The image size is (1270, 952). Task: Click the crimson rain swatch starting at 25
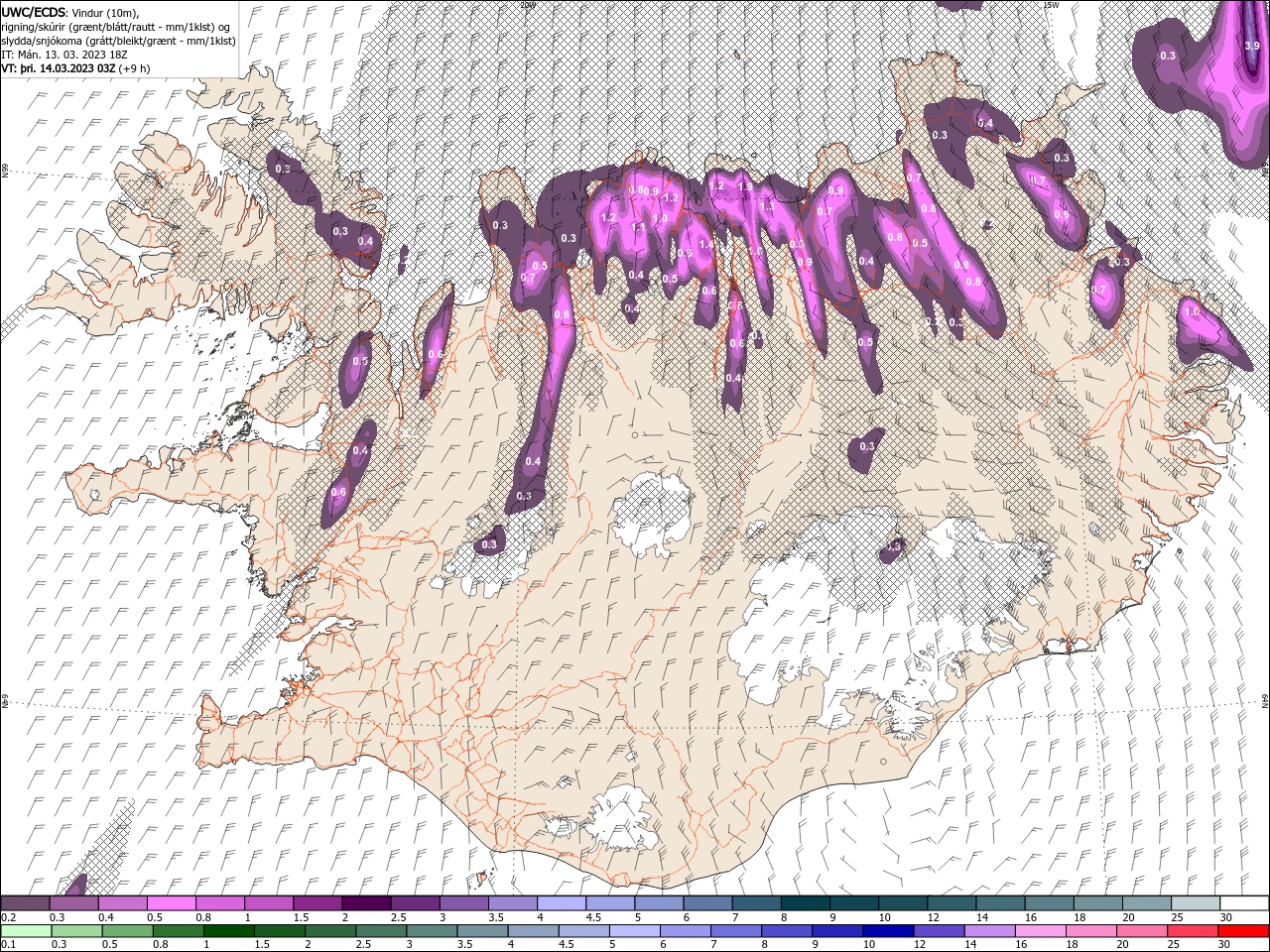[x=1194, y=931]
